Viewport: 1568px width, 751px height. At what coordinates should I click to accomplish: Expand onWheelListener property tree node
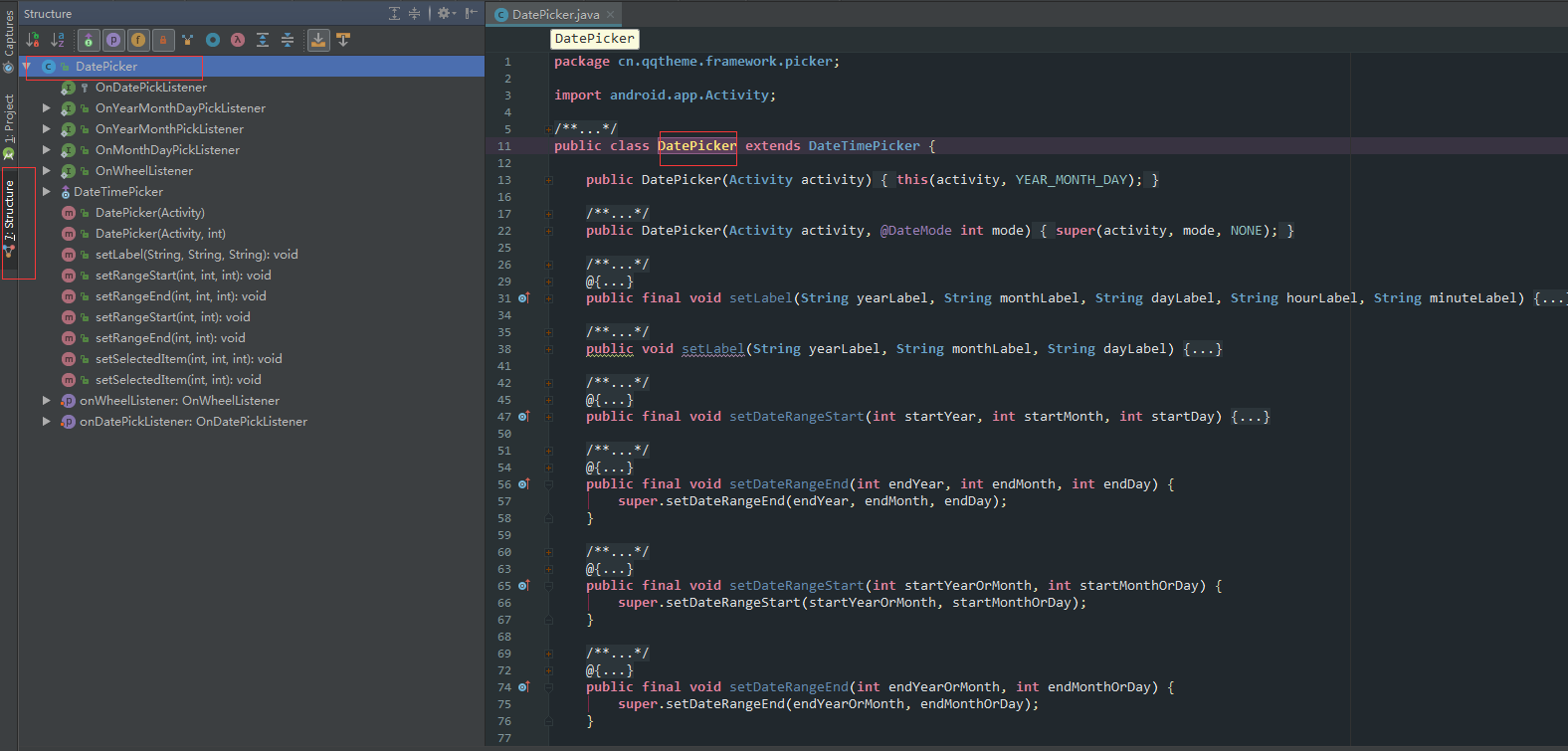[46, 401]
